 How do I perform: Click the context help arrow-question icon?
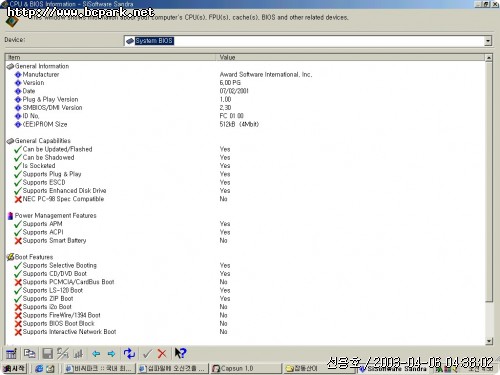[180, 353]
